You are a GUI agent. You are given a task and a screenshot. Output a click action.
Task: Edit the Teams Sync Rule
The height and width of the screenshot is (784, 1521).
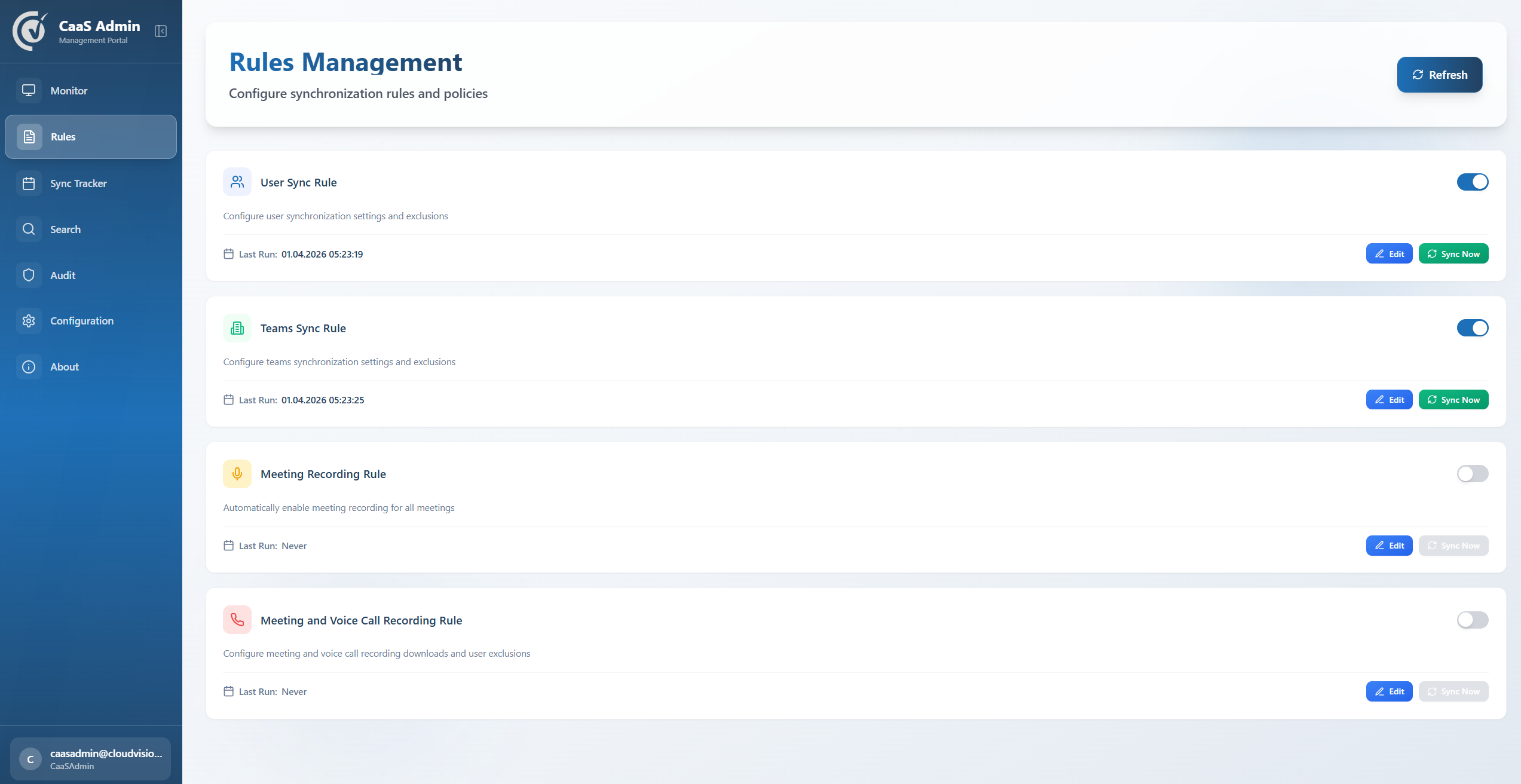click(1389, 400)
